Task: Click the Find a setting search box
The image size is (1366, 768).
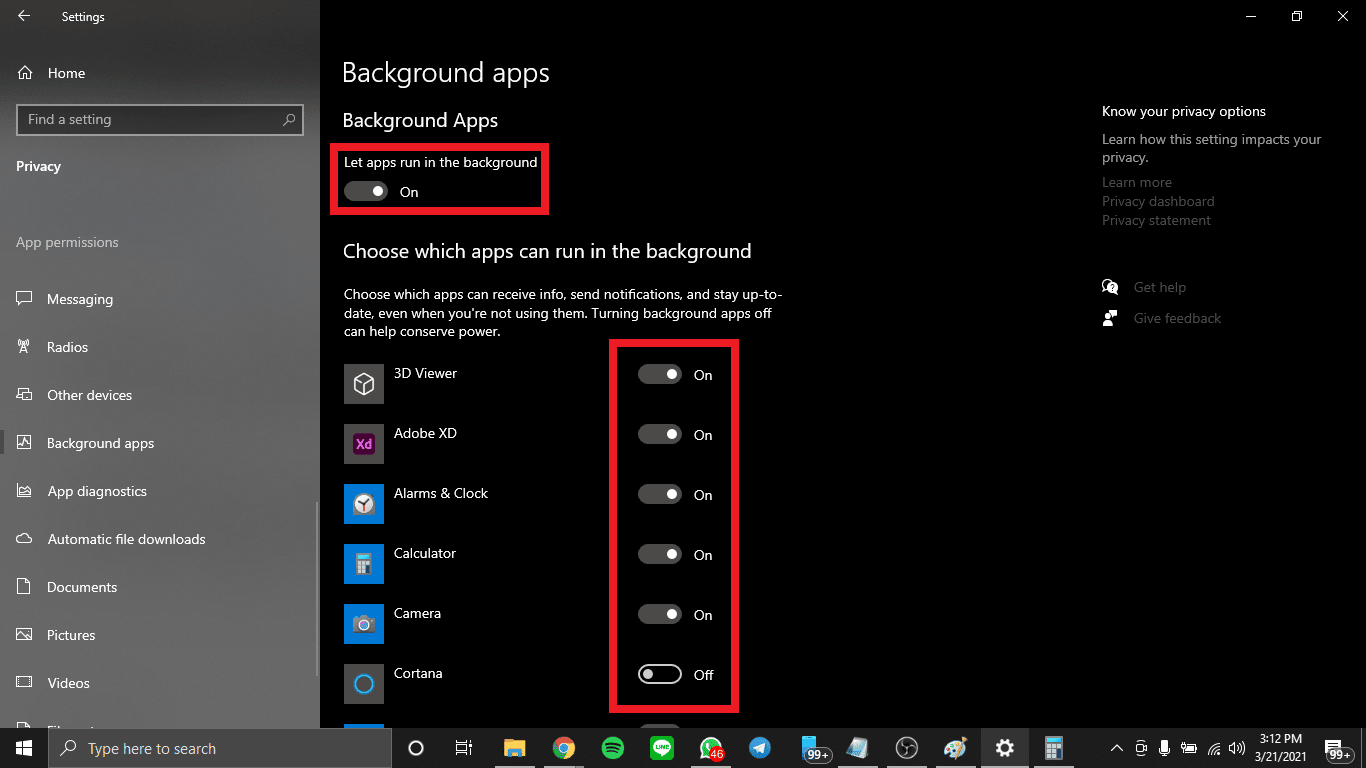Action: pos(160,120)
